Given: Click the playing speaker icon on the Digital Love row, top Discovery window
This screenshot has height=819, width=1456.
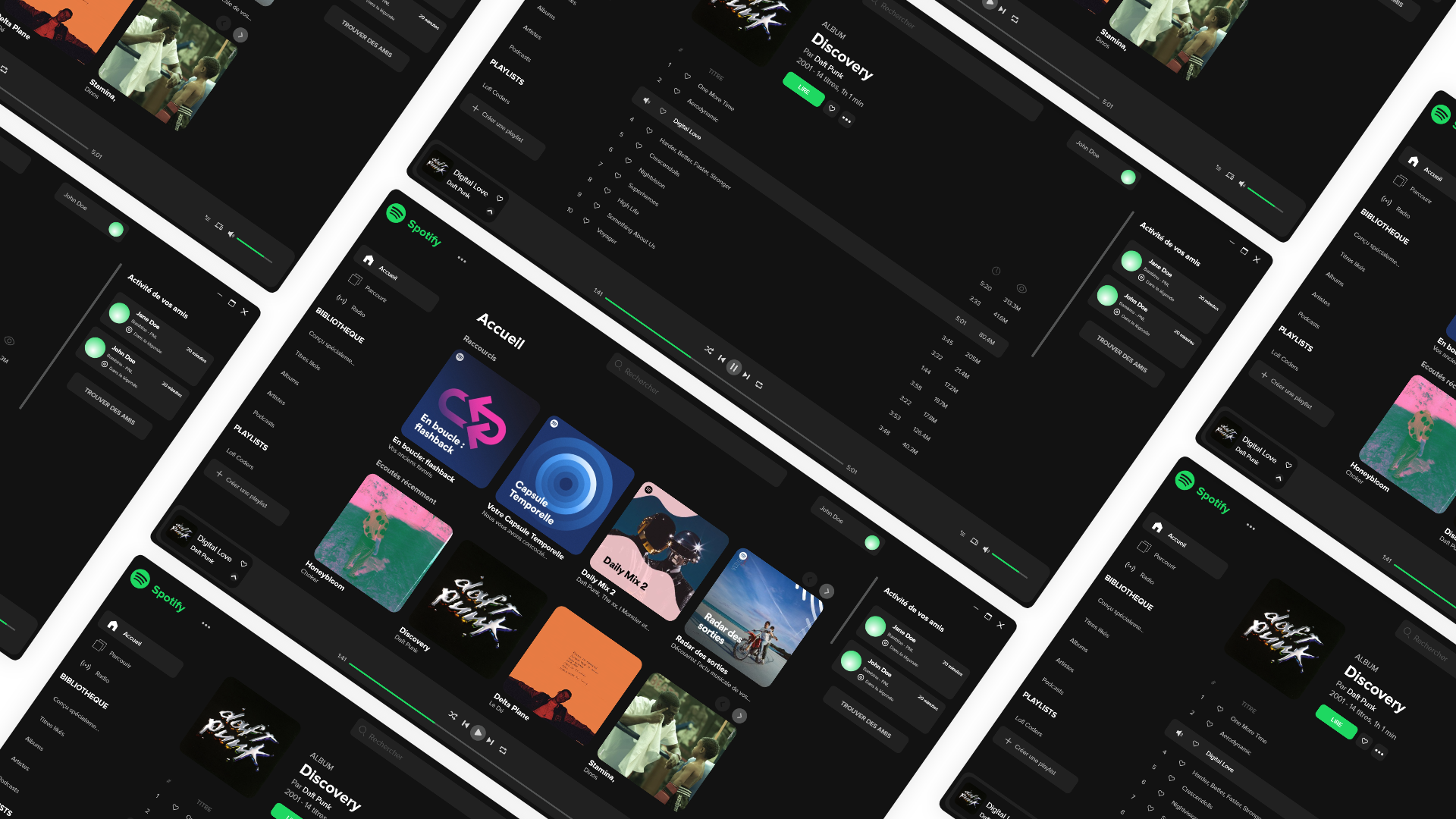Looking at the screenshot, I should coord(647,101).
